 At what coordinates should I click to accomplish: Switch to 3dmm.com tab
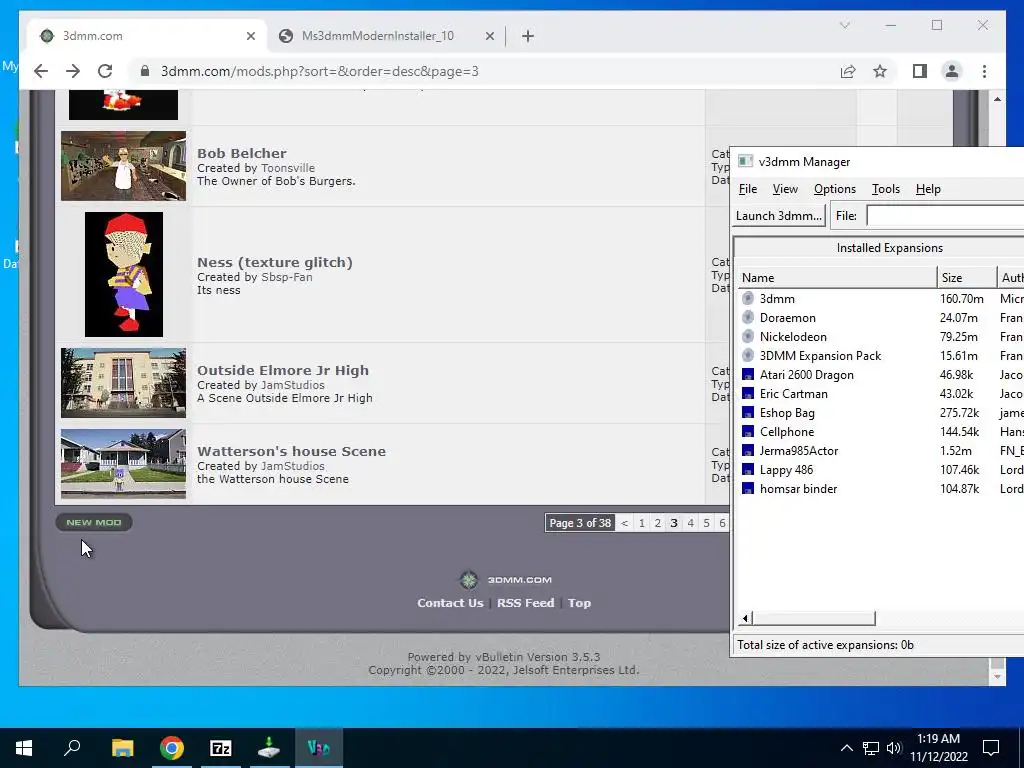(x=146, y=36)
